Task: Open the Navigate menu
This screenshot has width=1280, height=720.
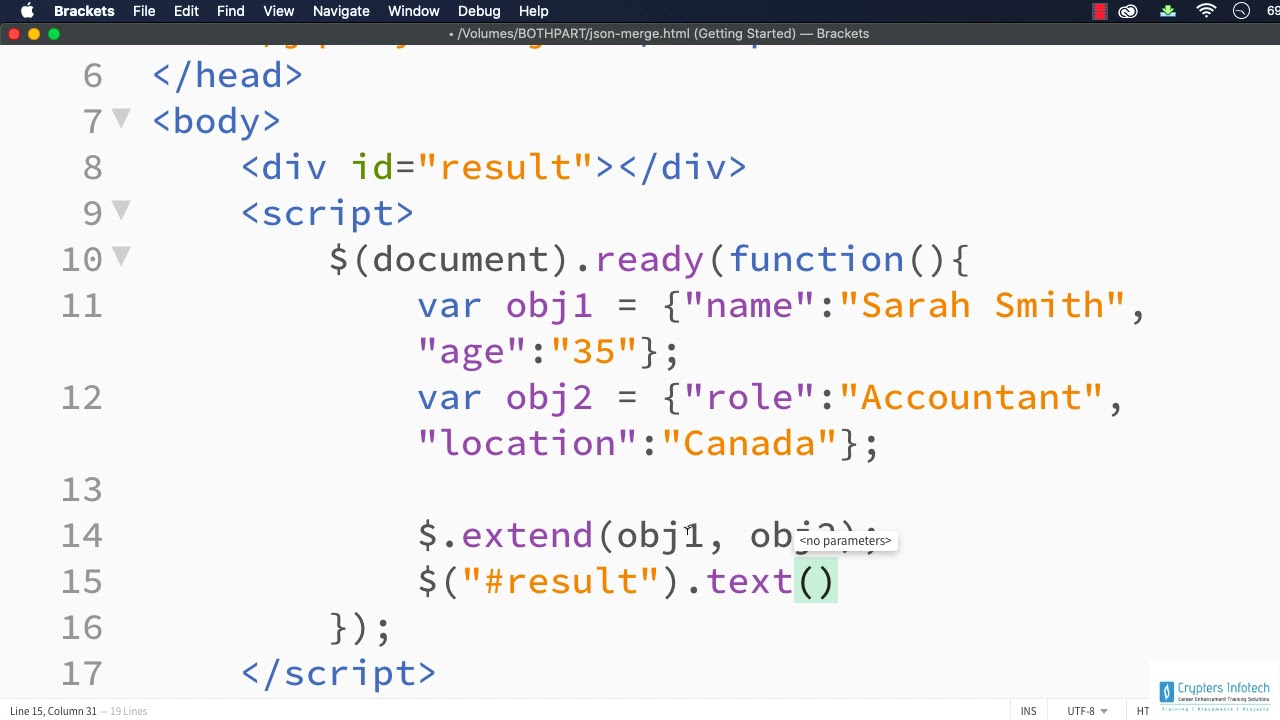Action: pos(341,11)
